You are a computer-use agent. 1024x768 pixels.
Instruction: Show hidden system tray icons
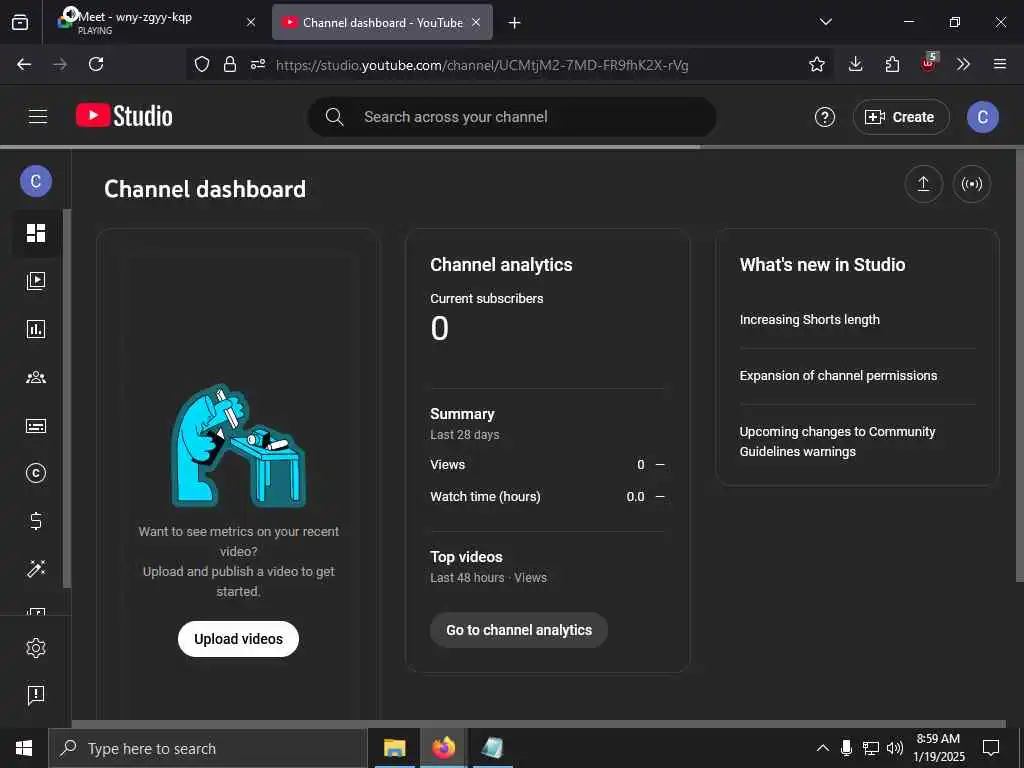click(823, 748)
